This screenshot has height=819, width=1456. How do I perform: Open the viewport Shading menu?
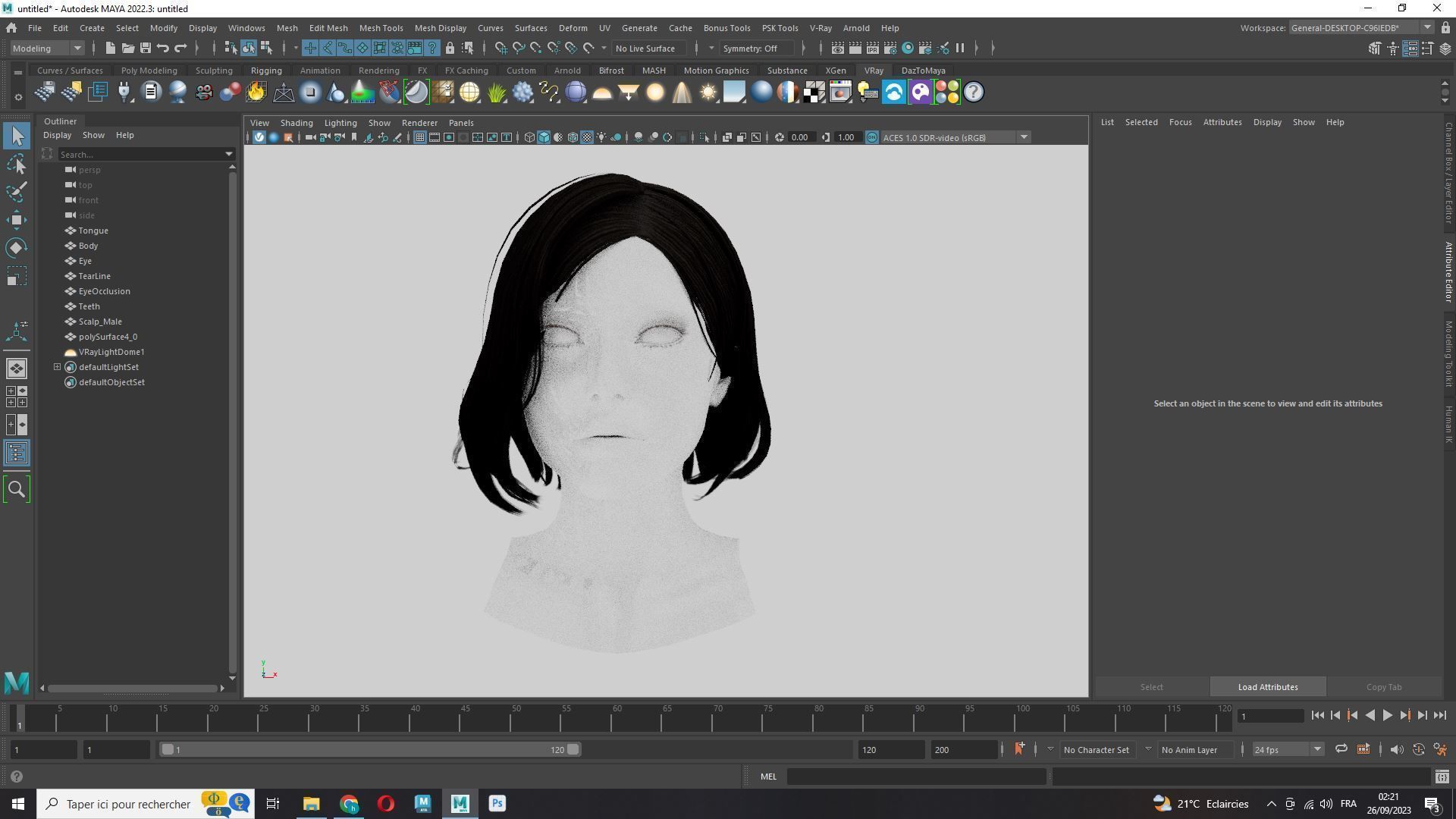click(x=297, y=123)
